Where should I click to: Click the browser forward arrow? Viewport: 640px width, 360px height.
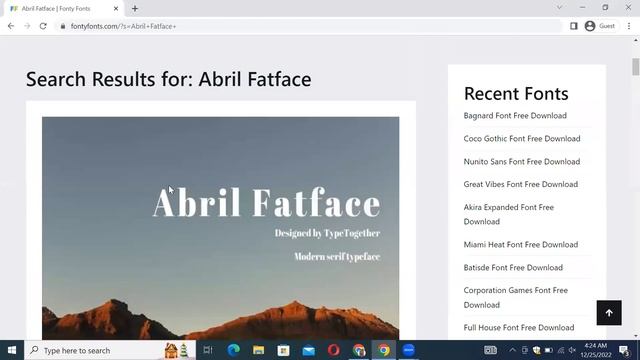27,26
